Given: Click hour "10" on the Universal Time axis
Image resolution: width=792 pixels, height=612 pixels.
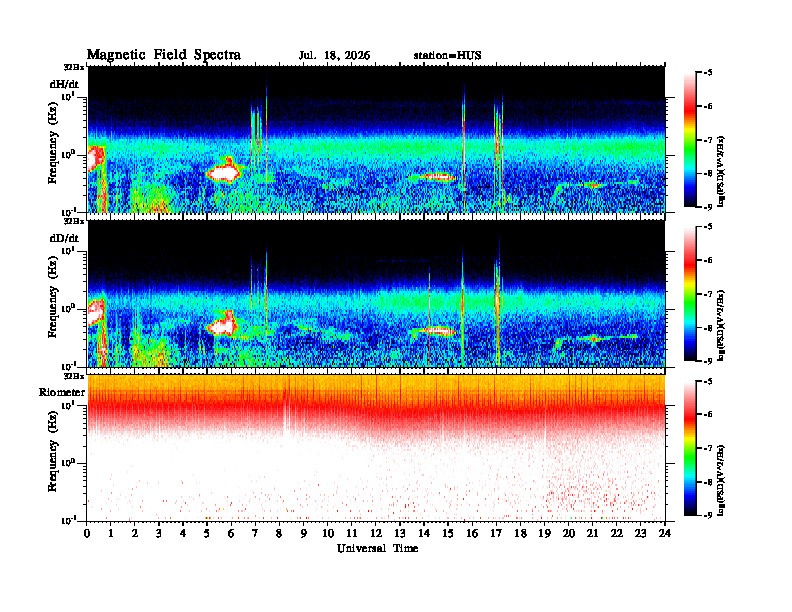Looking at the screenshot, I should [328, 533].
